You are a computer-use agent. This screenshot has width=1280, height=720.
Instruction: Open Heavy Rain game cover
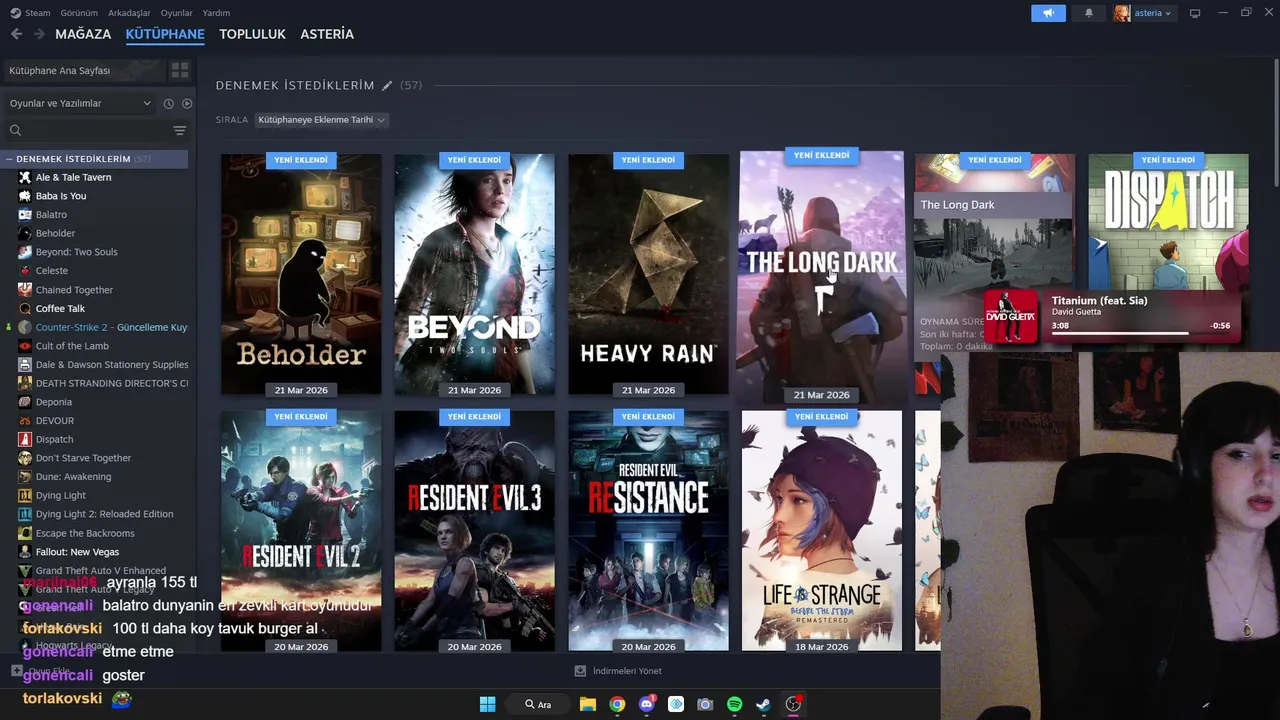tap(648, 274)
